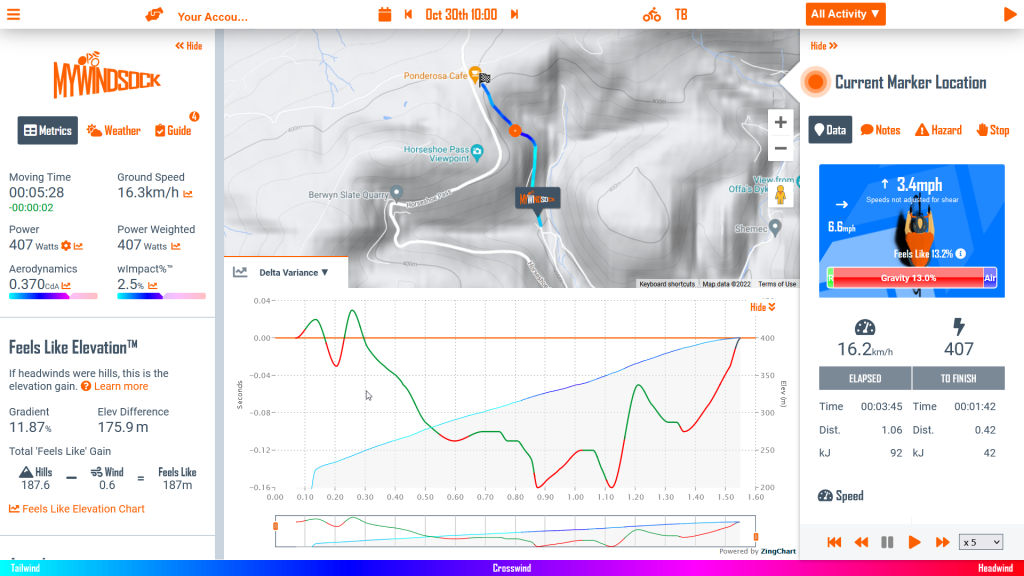
Task: Open the x5 playback speed dropdown
Action: [x=980, y=542]
